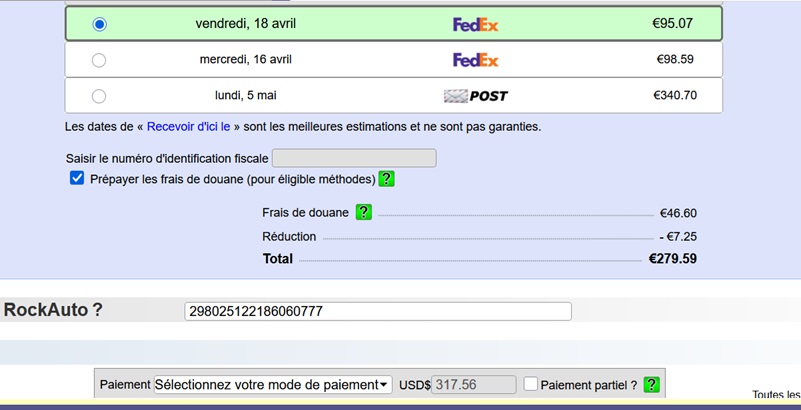This screenshot has width=801, height=410.
Task: Open the green help icon next to Frais de douane
Action: click(x=364, y=212)
